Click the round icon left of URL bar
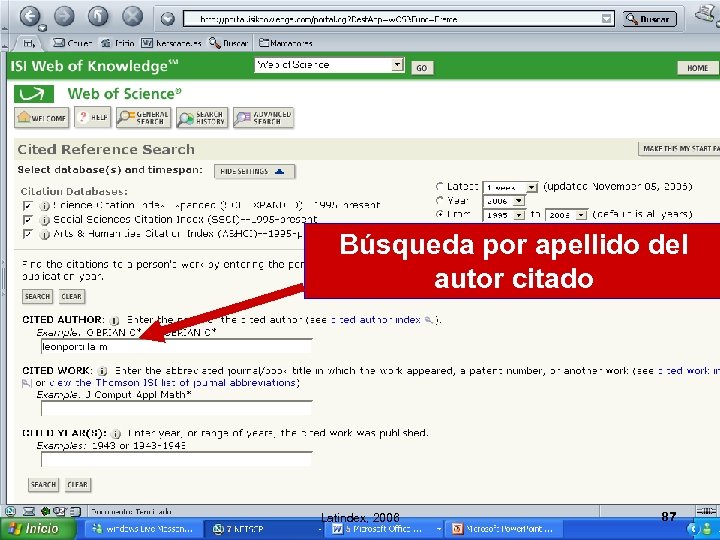Viewport: 720px width, 540px height. [168, 19]
